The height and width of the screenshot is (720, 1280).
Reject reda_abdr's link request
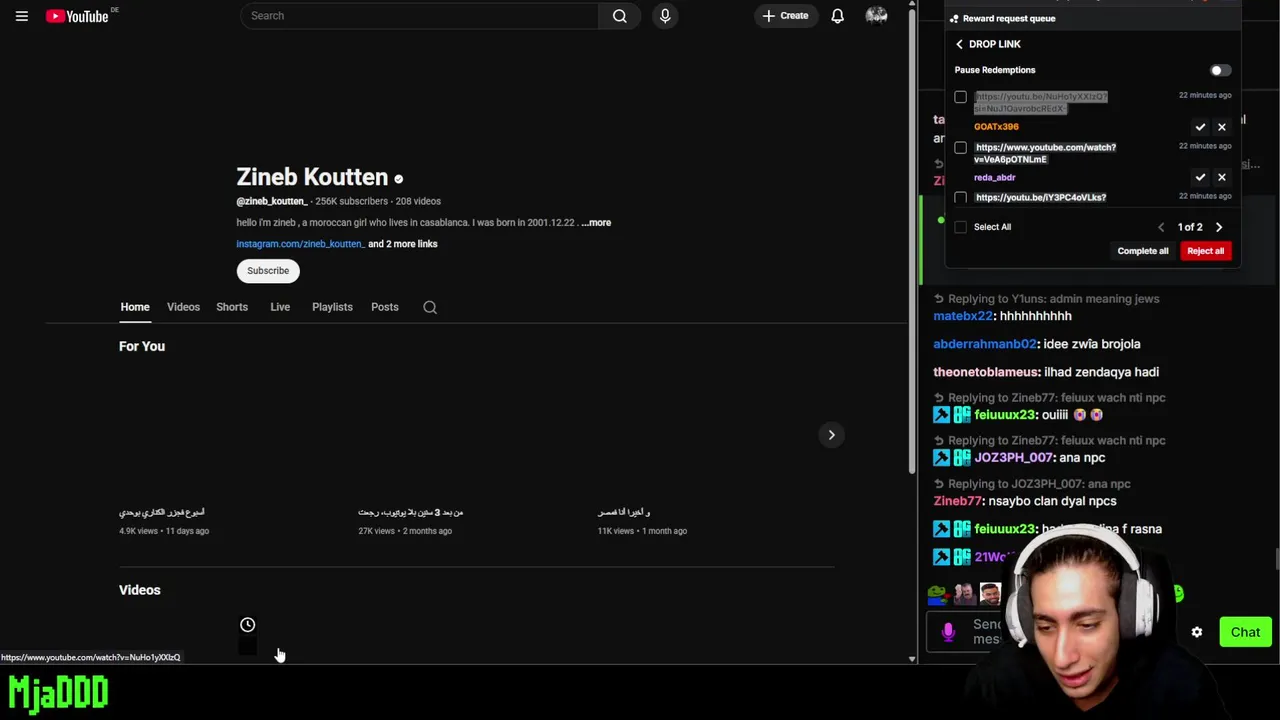point(1221,177)
